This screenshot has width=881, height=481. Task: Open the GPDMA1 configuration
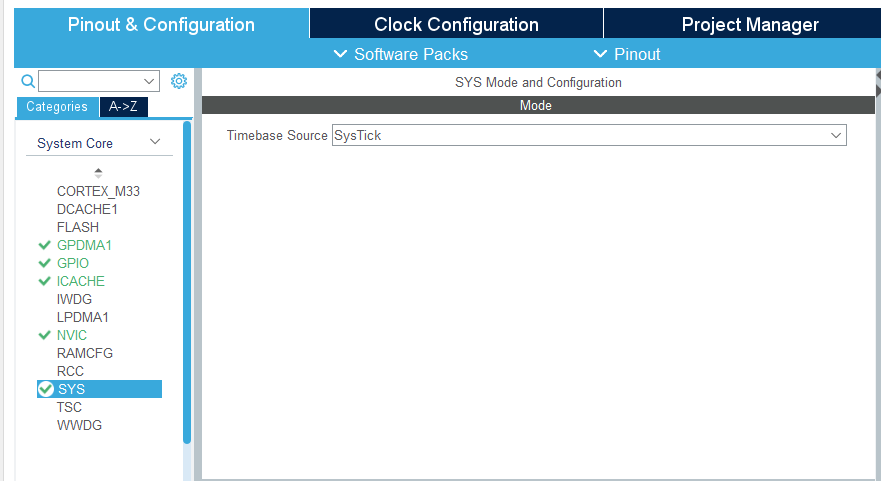point(84,245)
